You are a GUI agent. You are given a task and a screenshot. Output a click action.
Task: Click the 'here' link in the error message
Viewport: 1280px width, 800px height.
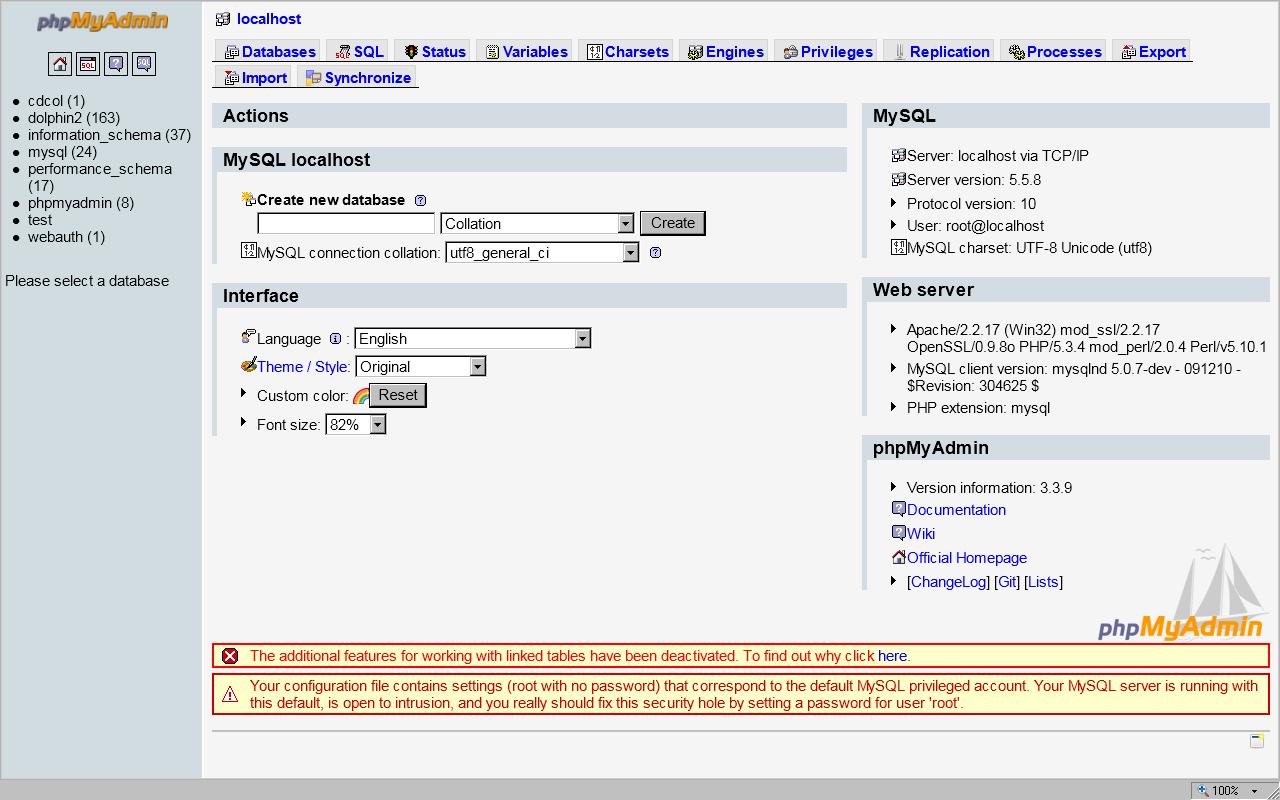tap(892, 656)
